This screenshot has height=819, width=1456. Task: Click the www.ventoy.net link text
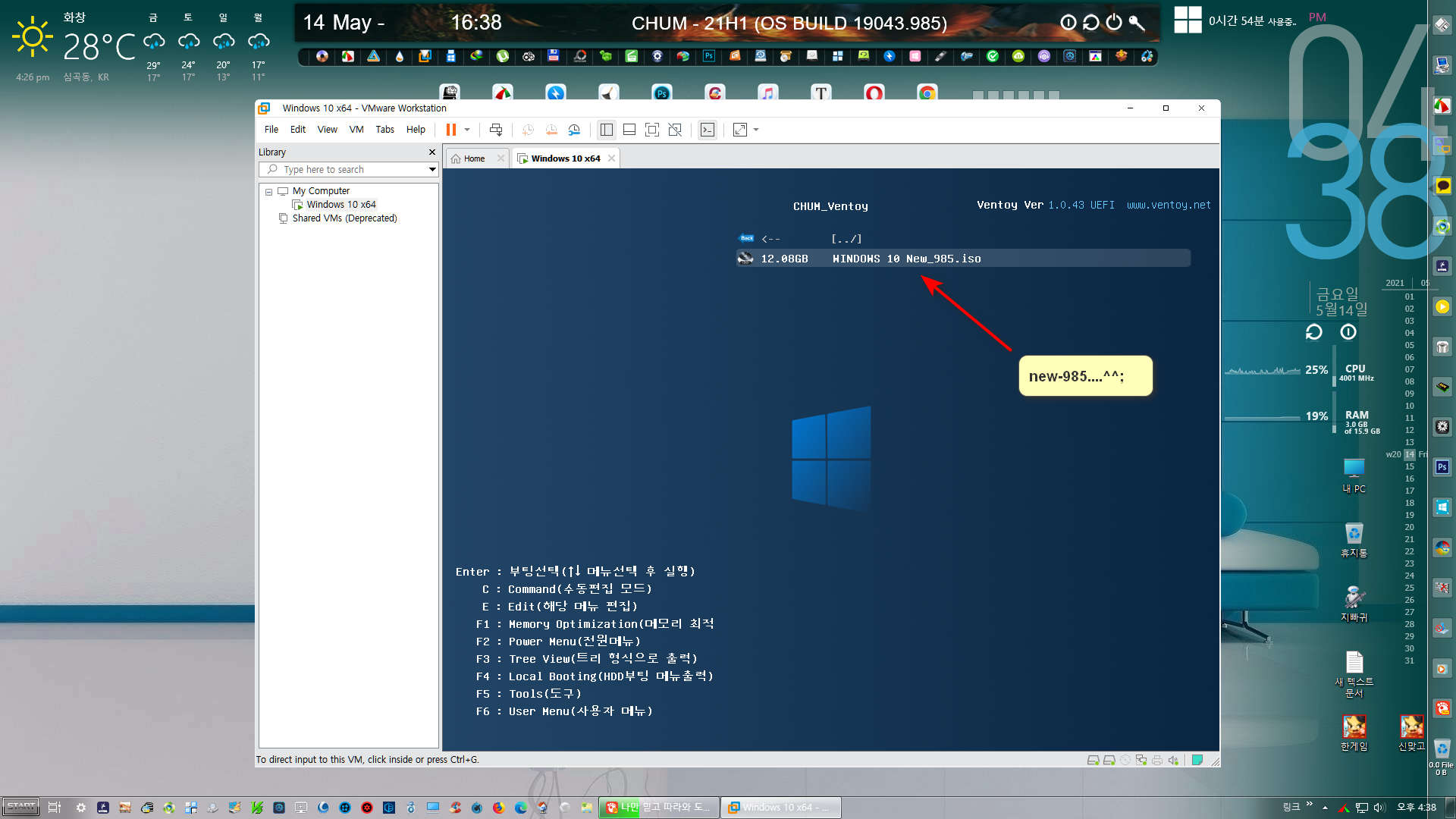(x=1169, y=205)
